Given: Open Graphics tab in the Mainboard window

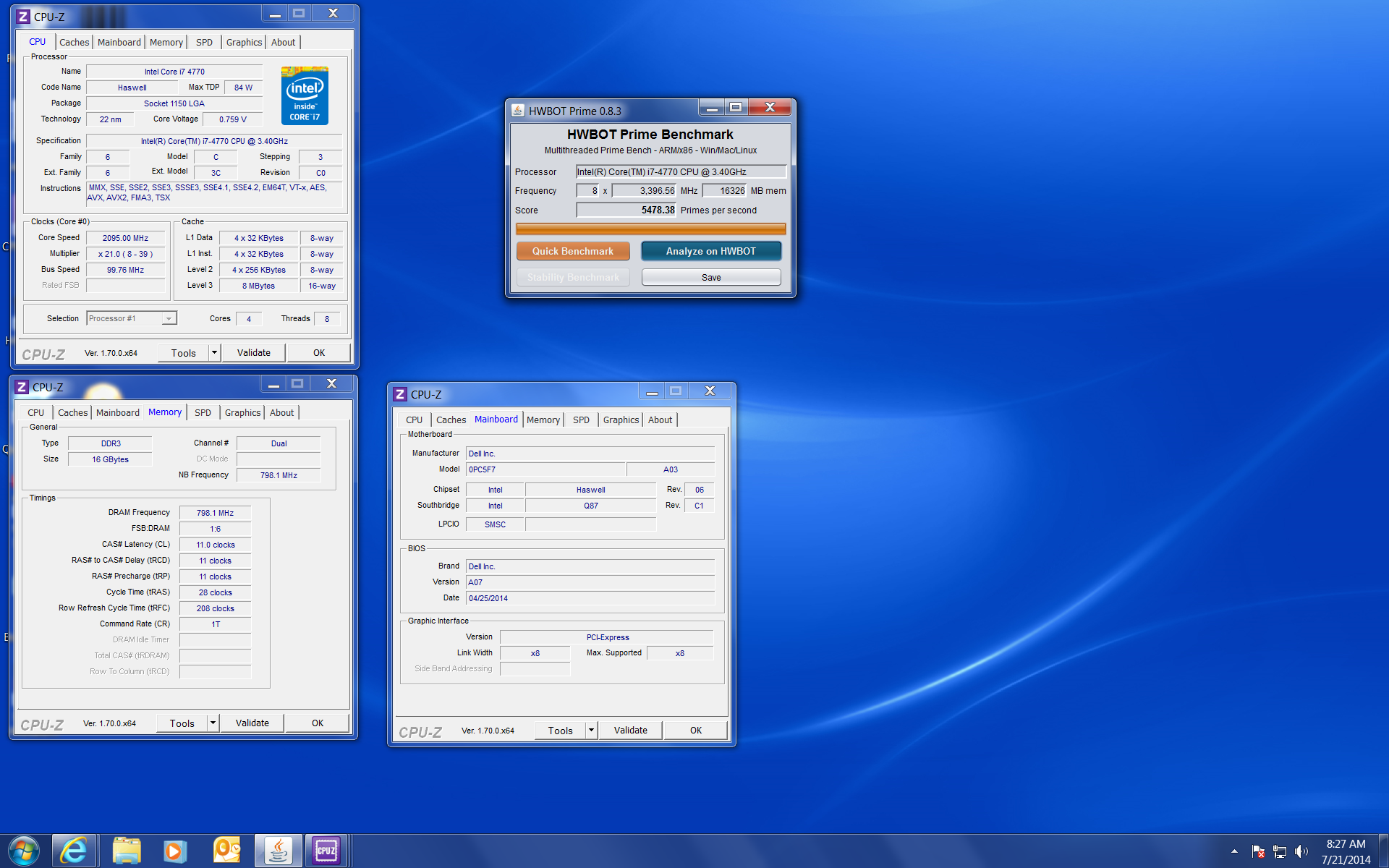Looking at the screenshot, I should click(x=621, y=420).
